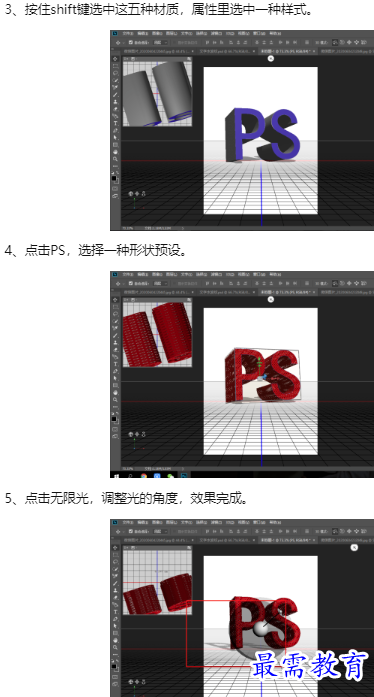Select Brush tool in step 4 screenshot

coord(115,336)
